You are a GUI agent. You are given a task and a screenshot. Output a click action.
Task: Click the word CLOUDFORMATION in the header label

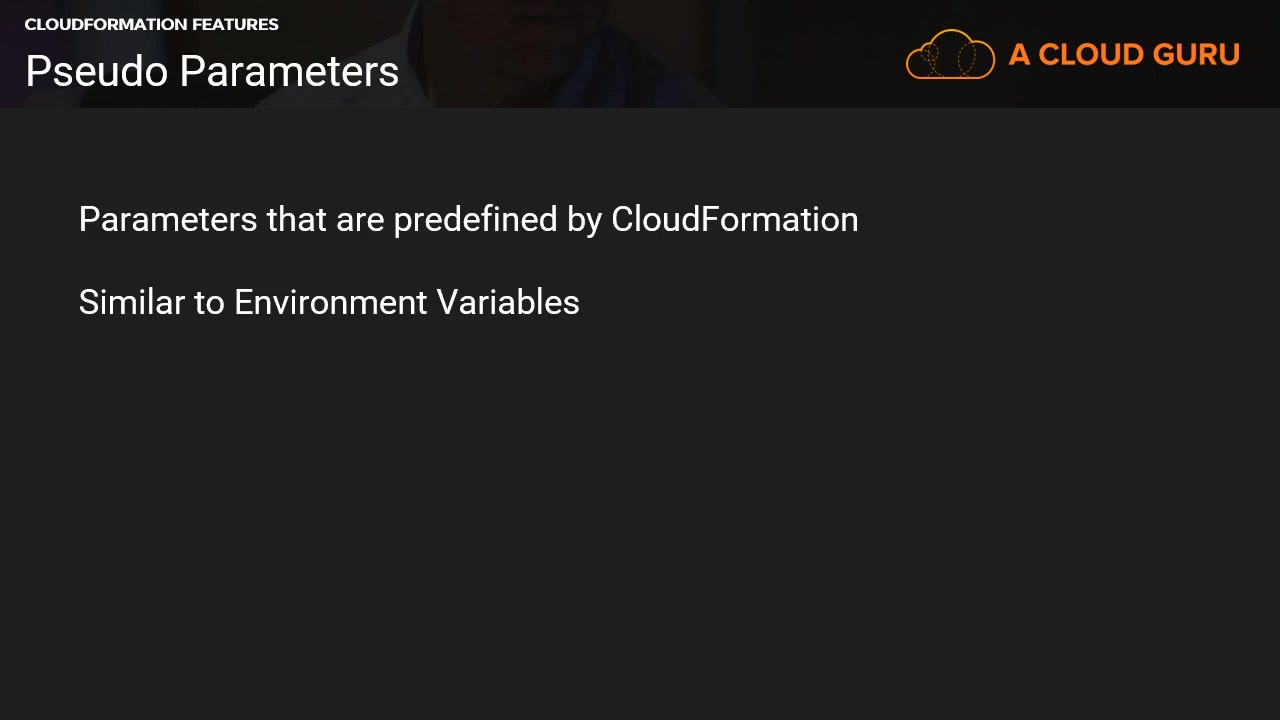pyautogui.click(x=106, y=24)
